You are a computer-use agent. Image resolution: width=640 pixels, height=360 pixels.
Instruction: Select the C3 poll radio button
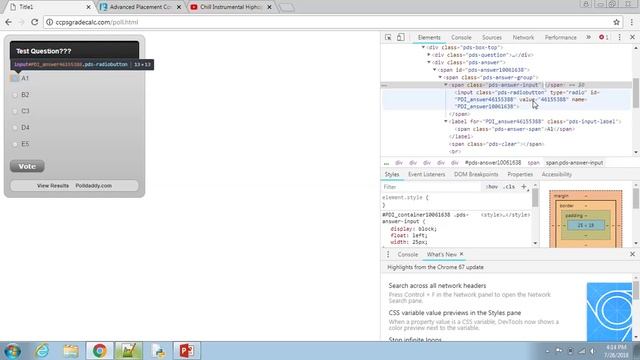pyautogui.click(x=15, y=111)
